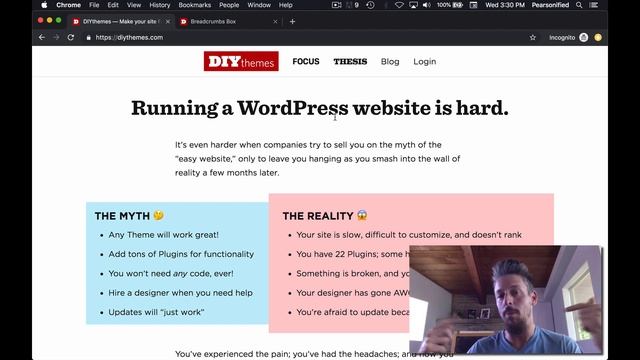Click the yellow circular toolbar icon
The image size is (640, 360).
coord(598,37)
